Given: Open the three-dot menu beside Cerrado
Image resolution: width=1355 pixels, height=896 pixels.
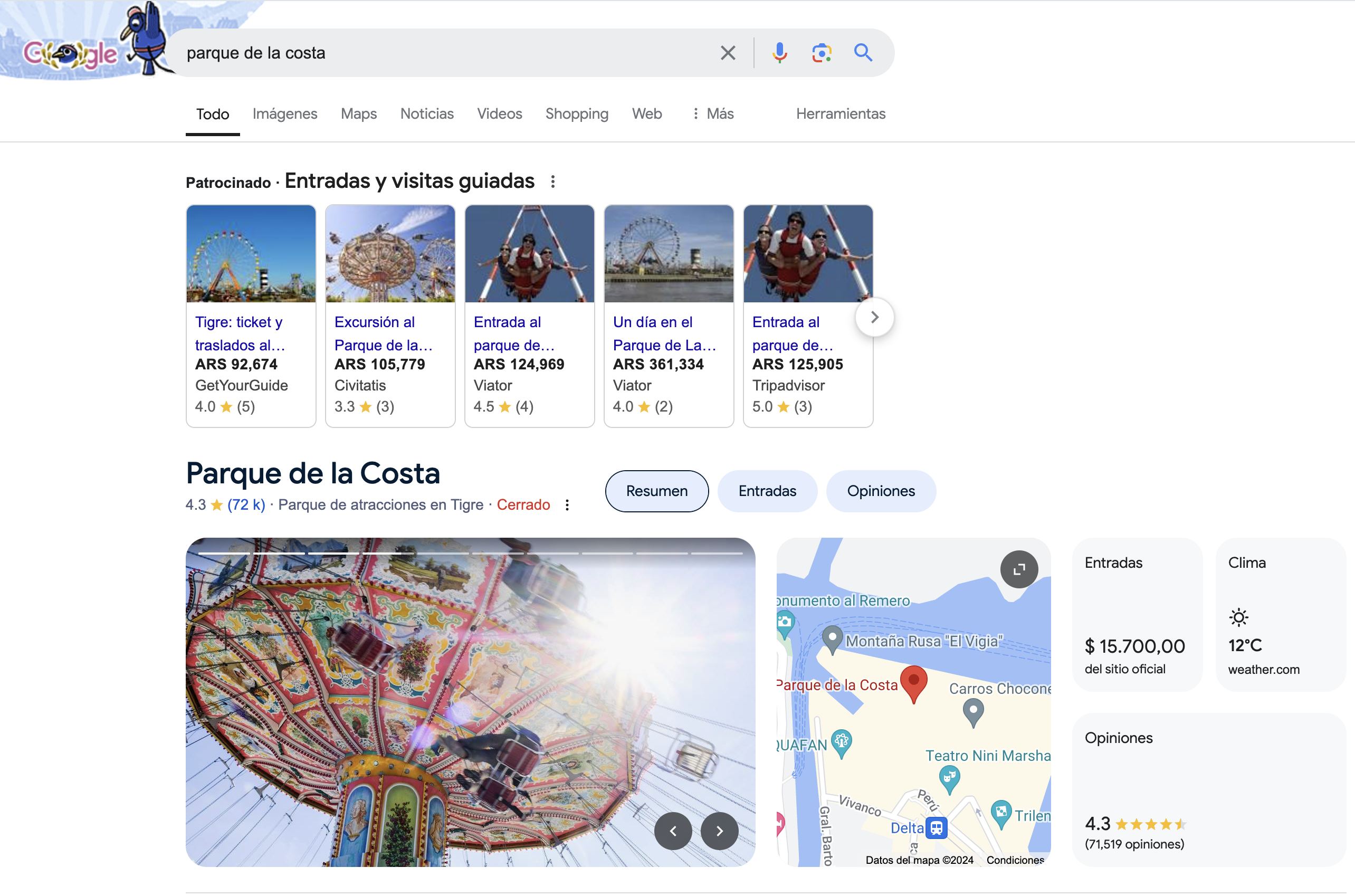Looking at the screenshot, I should point(567,505).
